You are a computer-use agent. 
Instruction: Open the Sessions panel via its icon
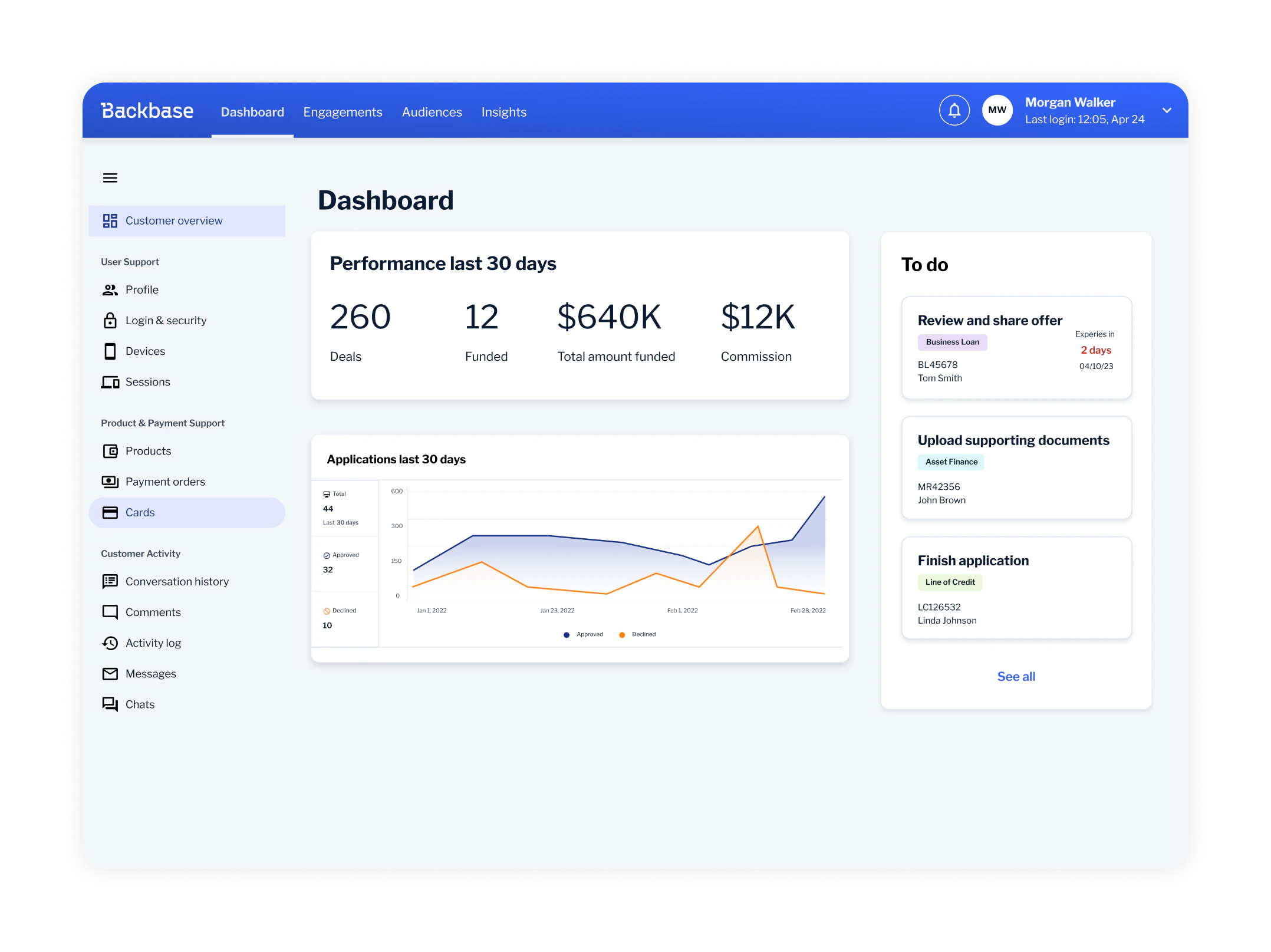(110, 382)
